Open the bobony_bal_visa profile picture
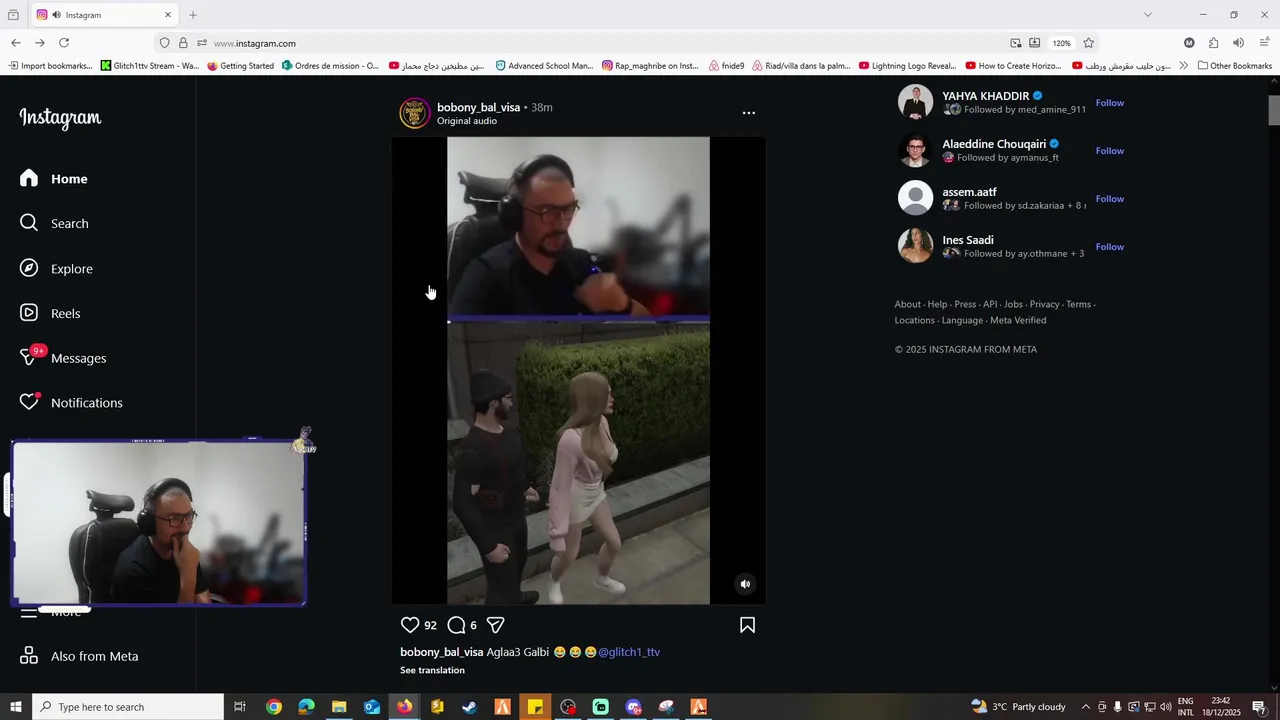The width and height of the screenshot is (1280, 720). point(415,113)
